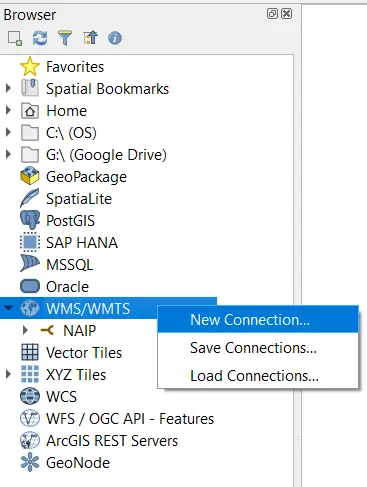The height and width of the screenshot is (487, 367).
Task: Click the Vector Tiles grid icon
Action: point(30,352)
